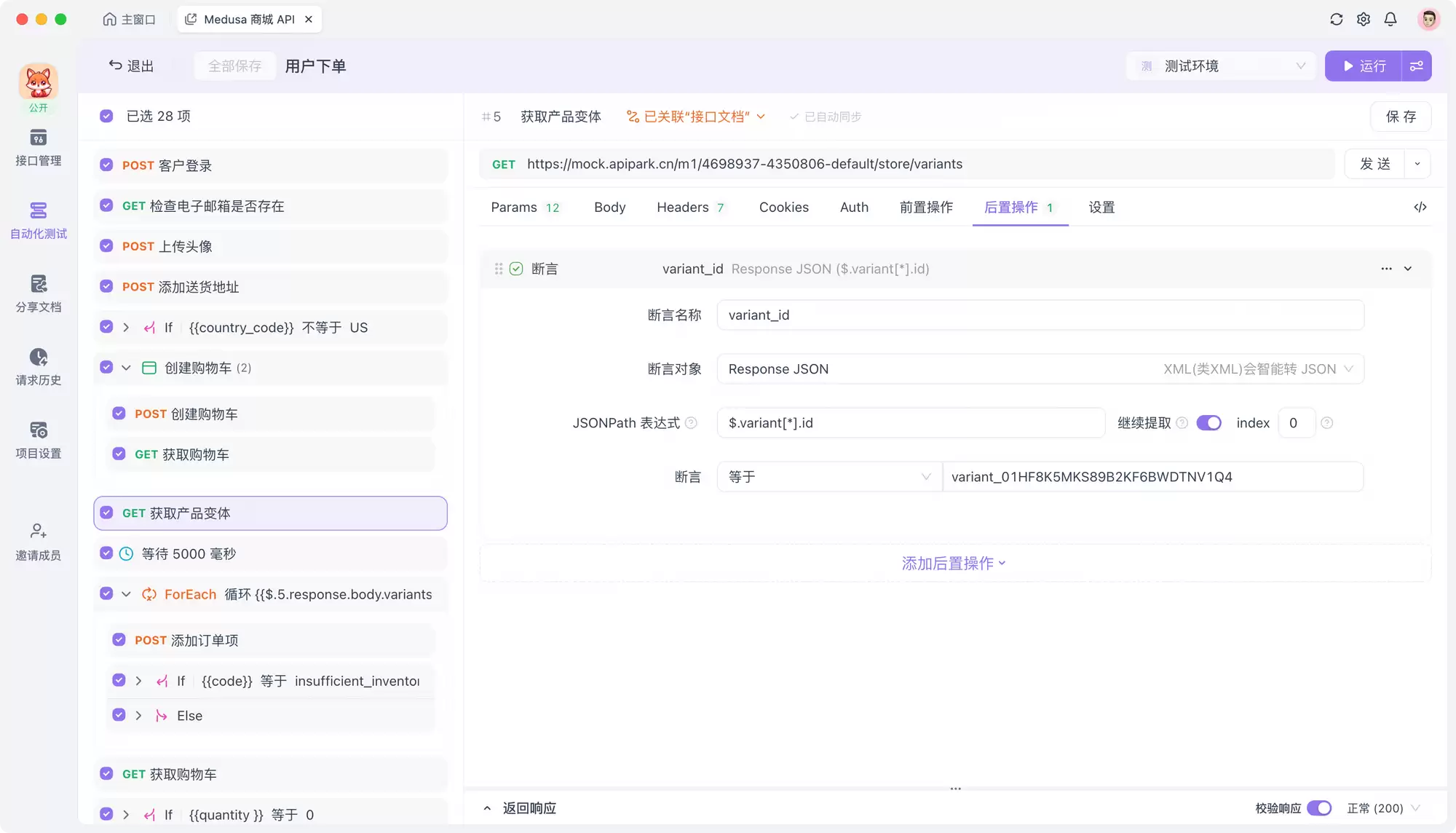Open the 已关联"接口文档" dropdown
The height and width of the screenshot is (833, 1456).
pyautogui.click(x=696, y=117)
